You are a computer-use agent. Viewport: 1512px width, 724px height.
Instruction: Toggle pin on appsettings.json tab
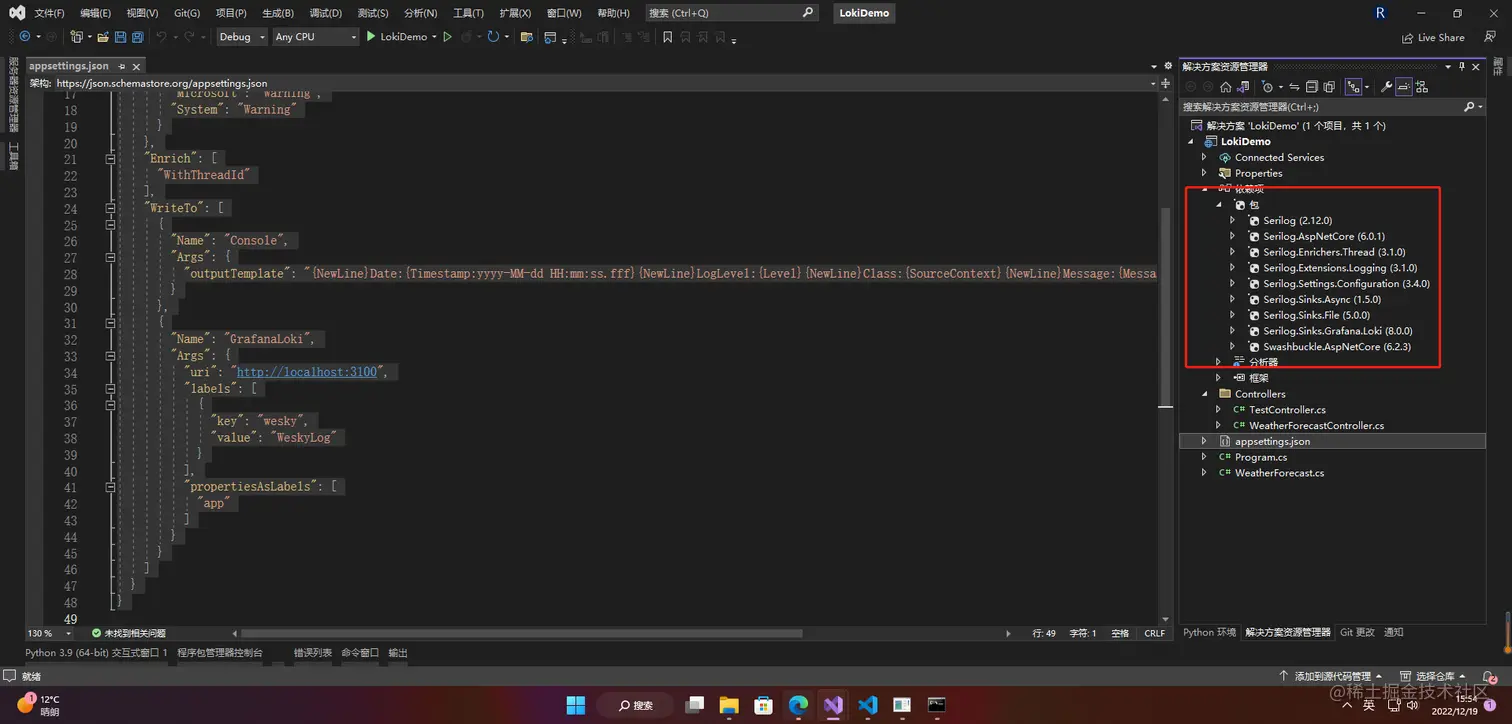point(122,67)
